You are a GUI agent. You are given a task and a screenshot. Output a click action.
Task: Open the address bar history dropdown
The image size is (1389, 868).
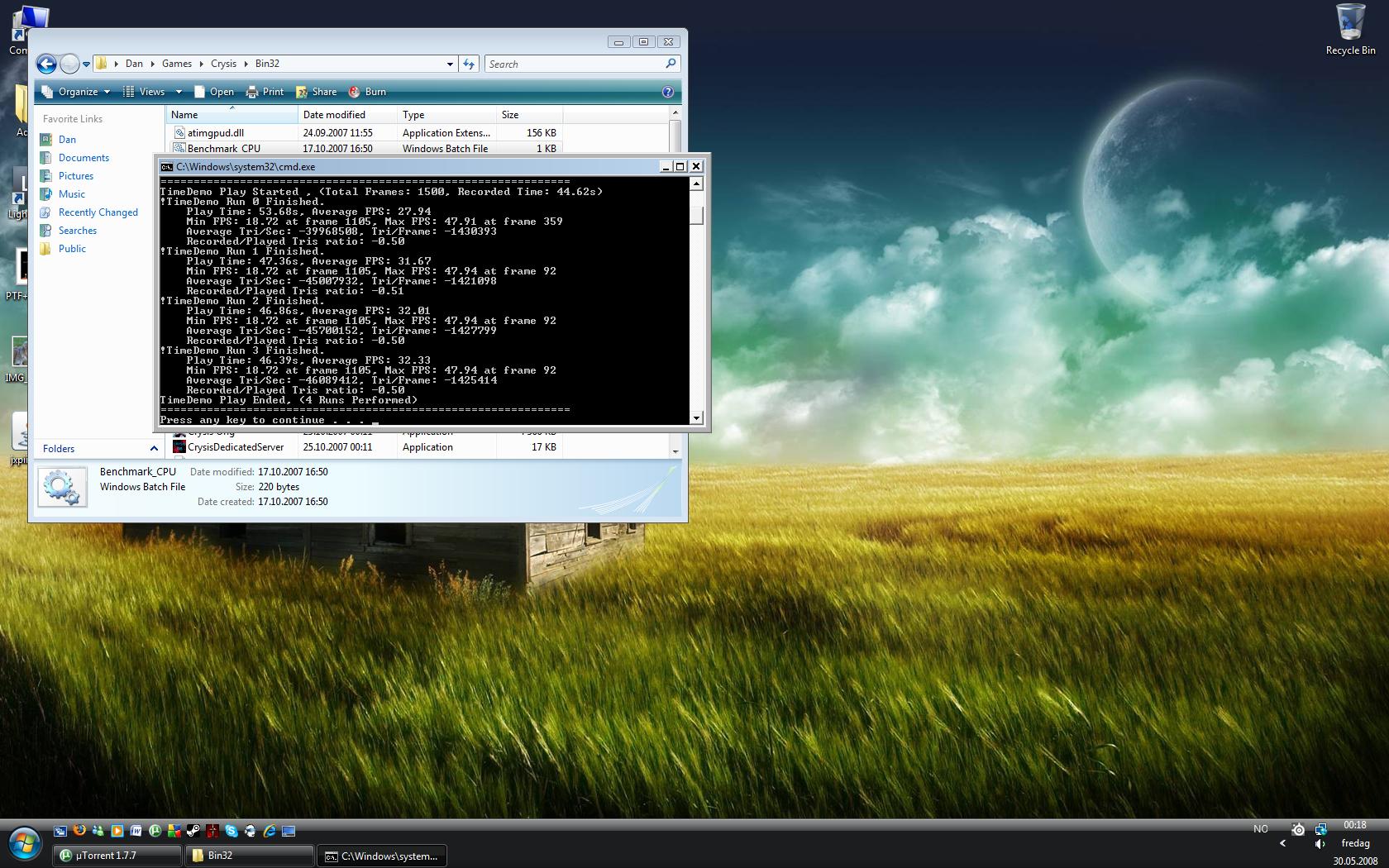[x=450, y=64]
